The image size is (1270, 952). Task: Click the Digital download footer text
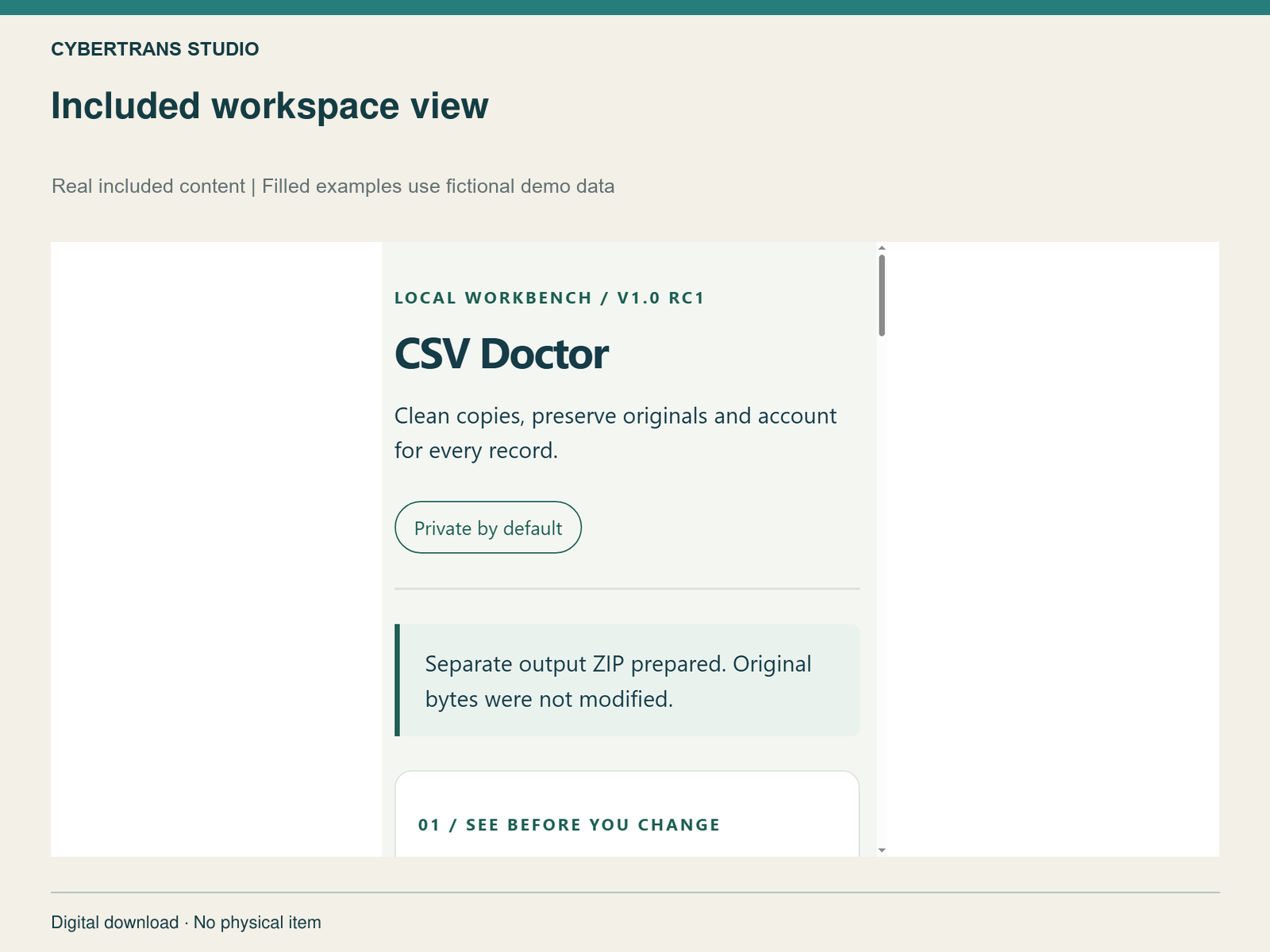click(186, 923)
